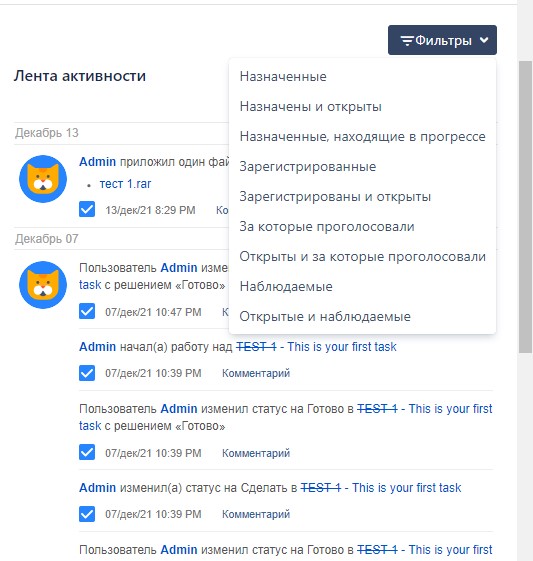
Task: Click Admin in изменил(а) статус на Сделать entry
Action: click(x=97, y=488)
